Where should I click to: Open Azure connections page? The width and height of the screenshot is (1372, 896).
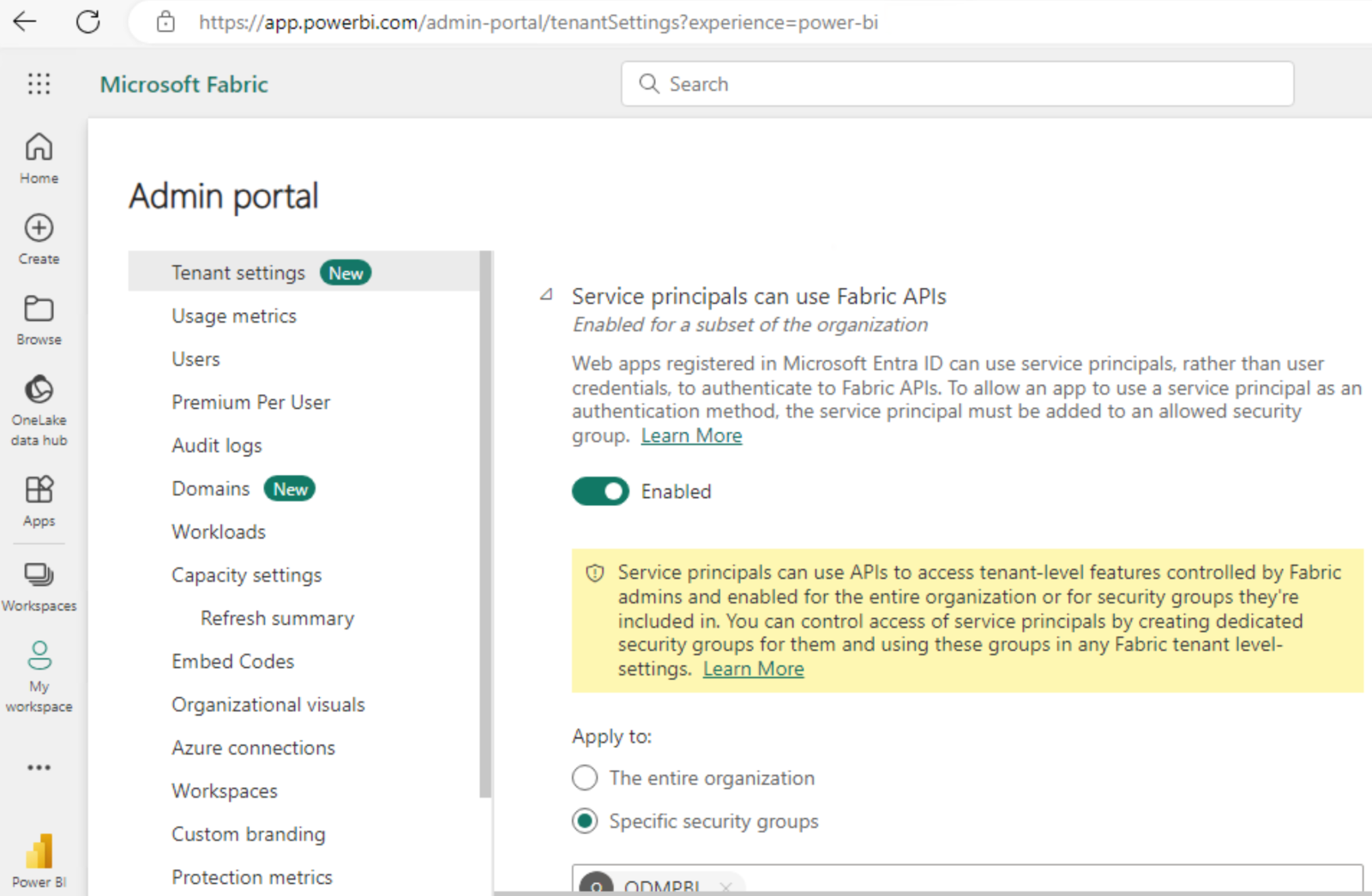coord(253,748)
